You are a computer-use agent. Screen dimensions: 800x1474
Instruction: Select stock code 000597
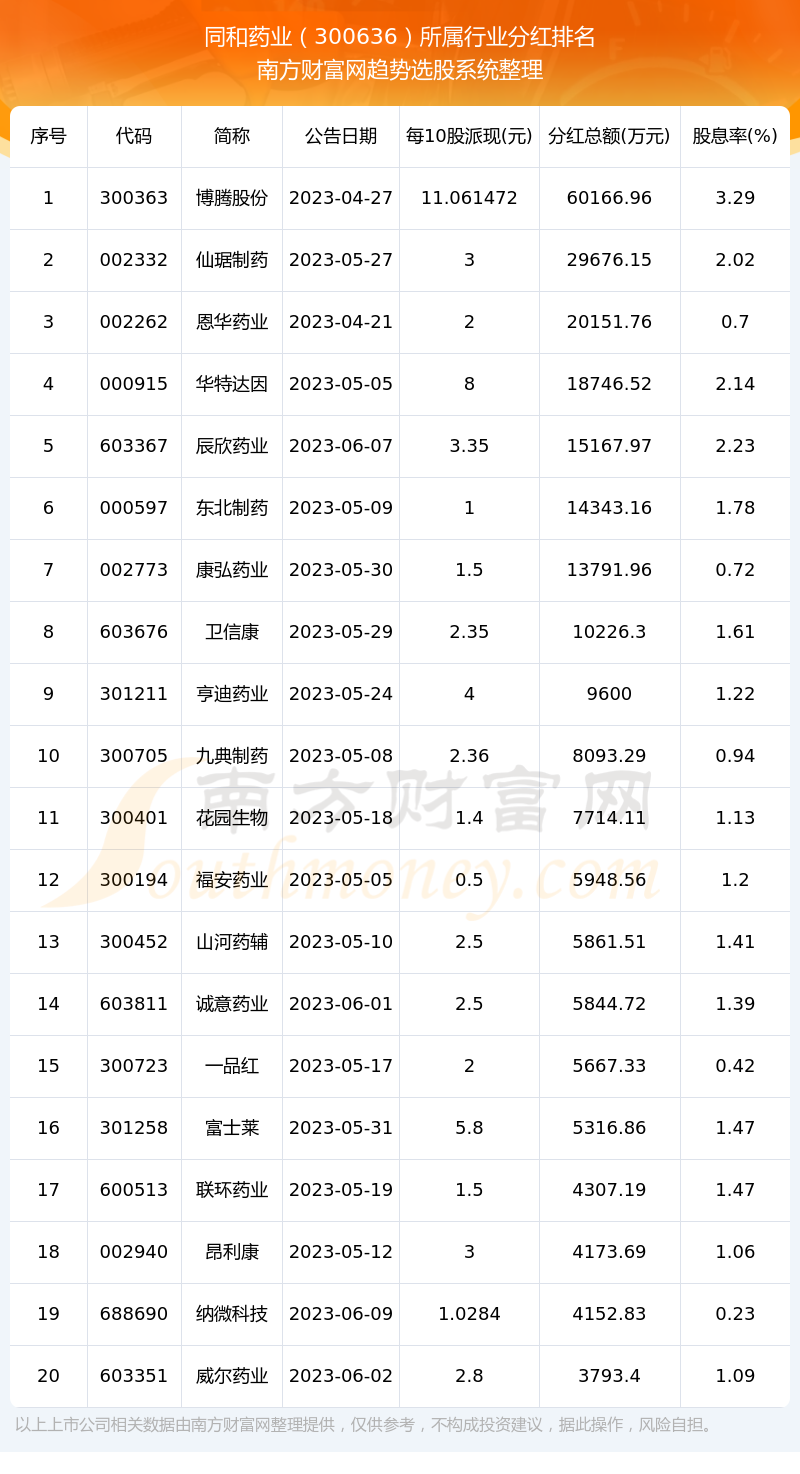pos(134,508)
